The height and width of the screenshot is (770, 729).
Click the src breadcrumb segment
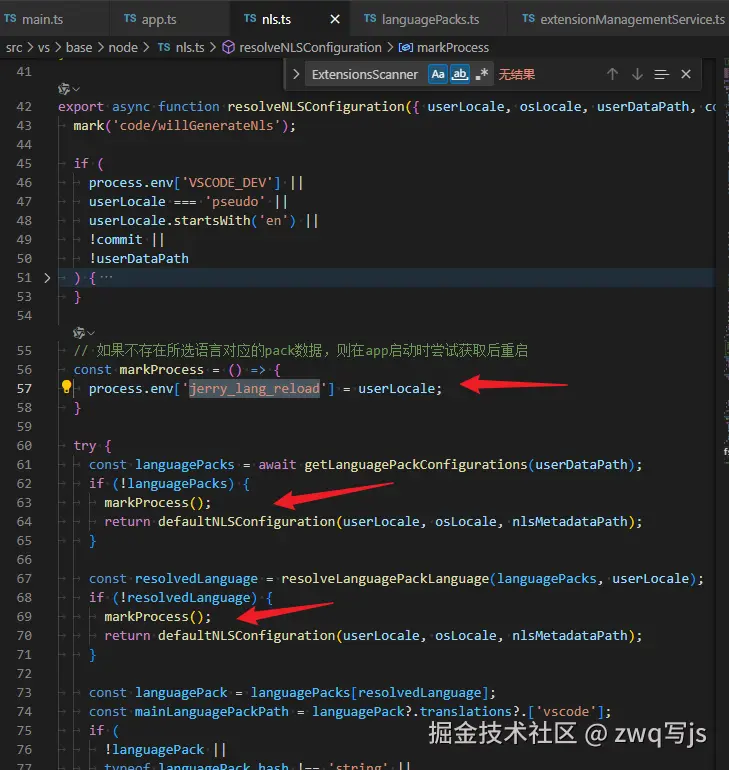point(14,48)
